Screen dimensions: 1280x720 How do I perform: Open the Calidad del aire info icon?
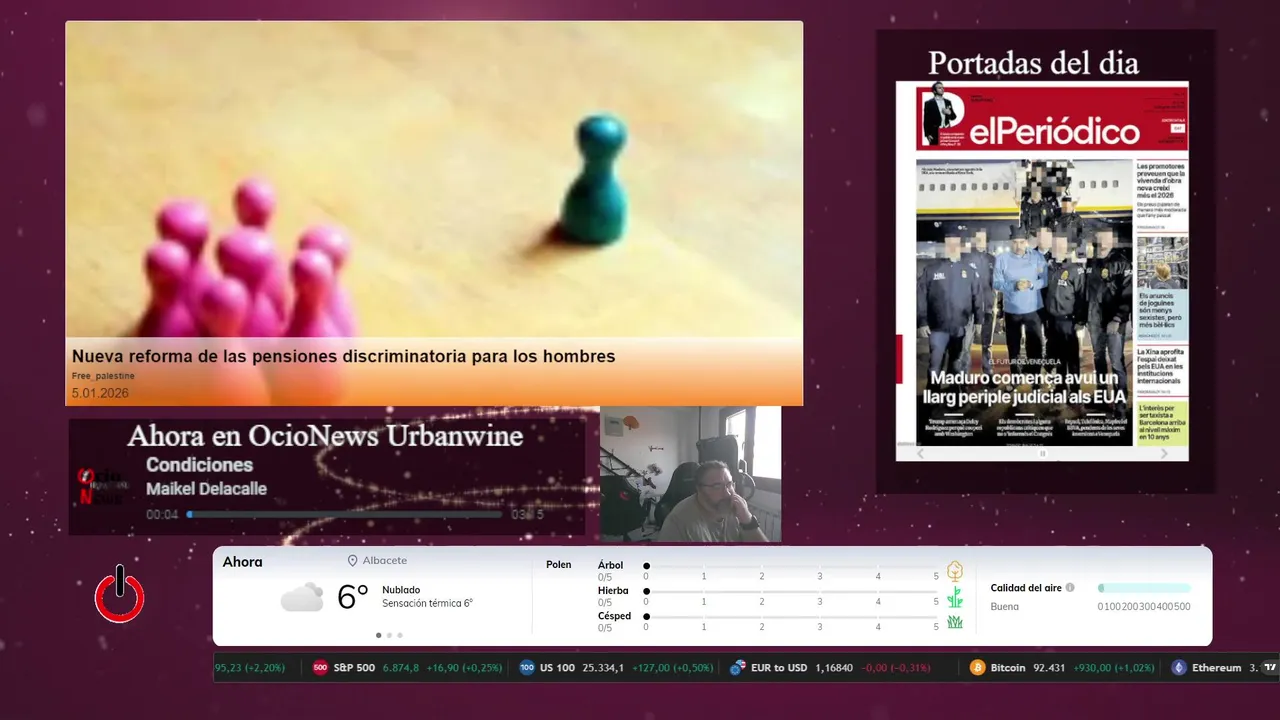point(1070,588)
